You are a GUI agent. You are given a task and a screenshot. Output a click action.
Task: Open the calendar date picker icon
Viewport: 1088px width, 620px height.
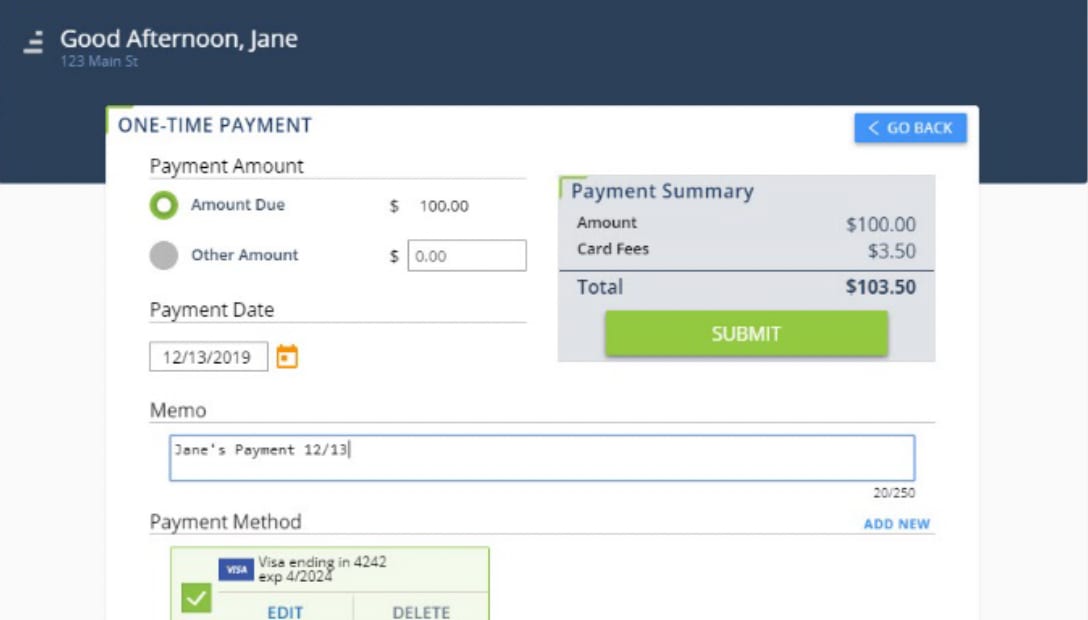(287, 356)
